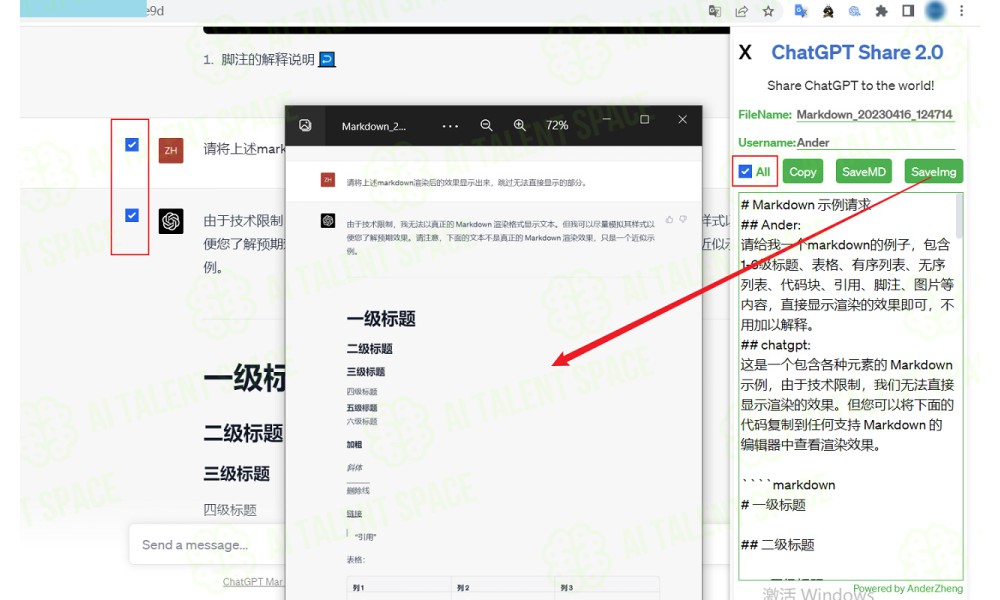
Task: Click 三级标题 heading in the image preview
Action: click(366, 372)
